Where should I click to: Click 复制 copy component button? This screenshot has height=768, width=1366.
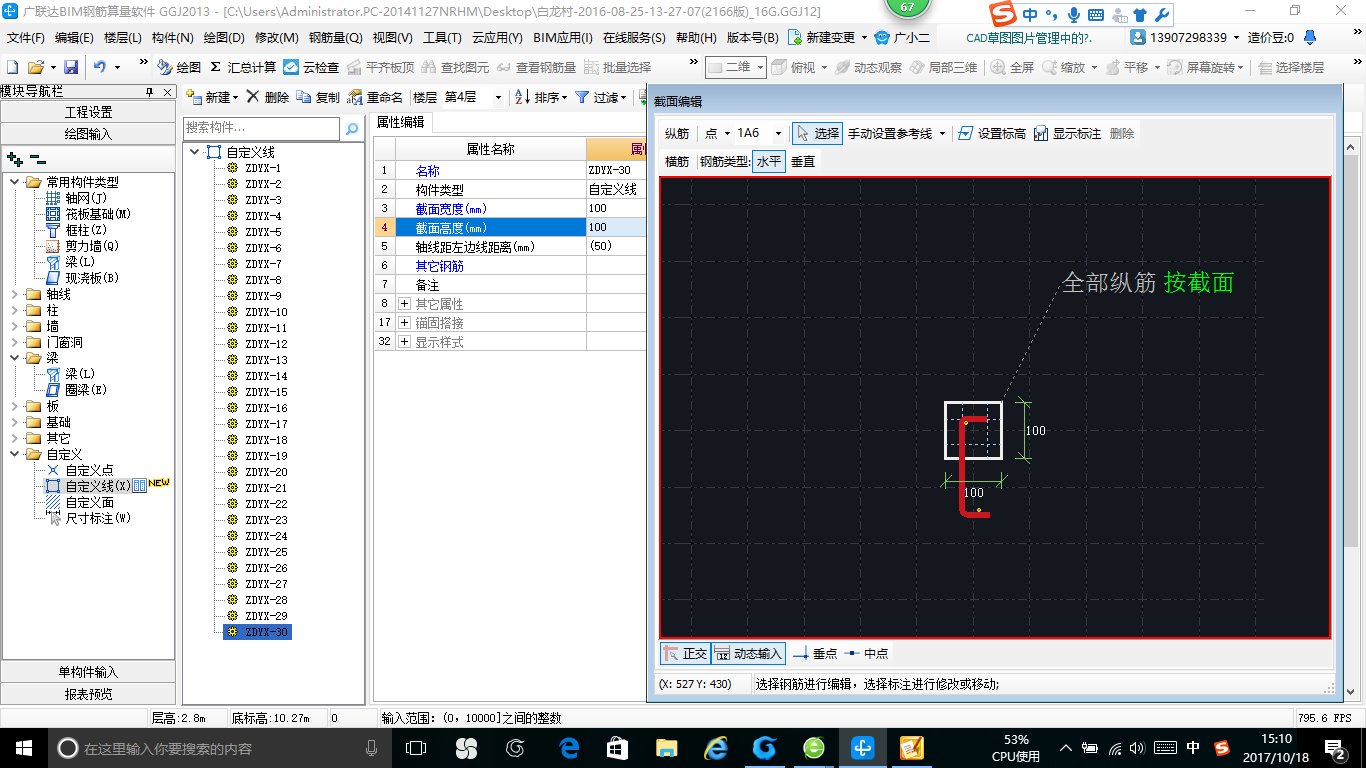click(318, 97)
